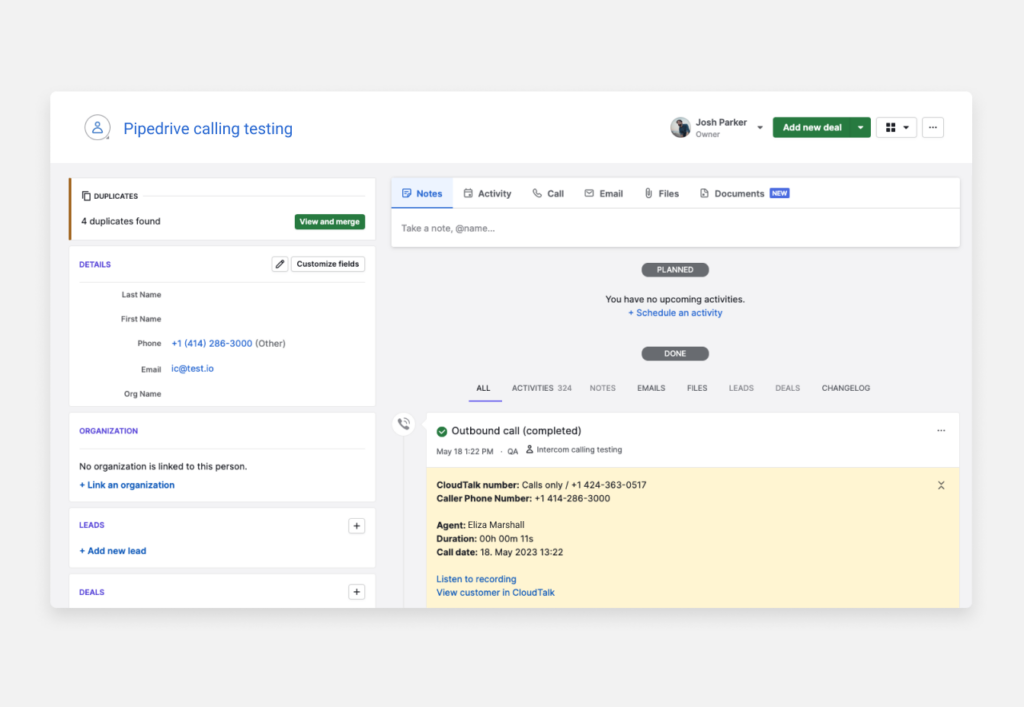Click the Take a note input field
The height and width of the screenshot is (707, 1024).
pyautogui.click(x=675, y=228)
